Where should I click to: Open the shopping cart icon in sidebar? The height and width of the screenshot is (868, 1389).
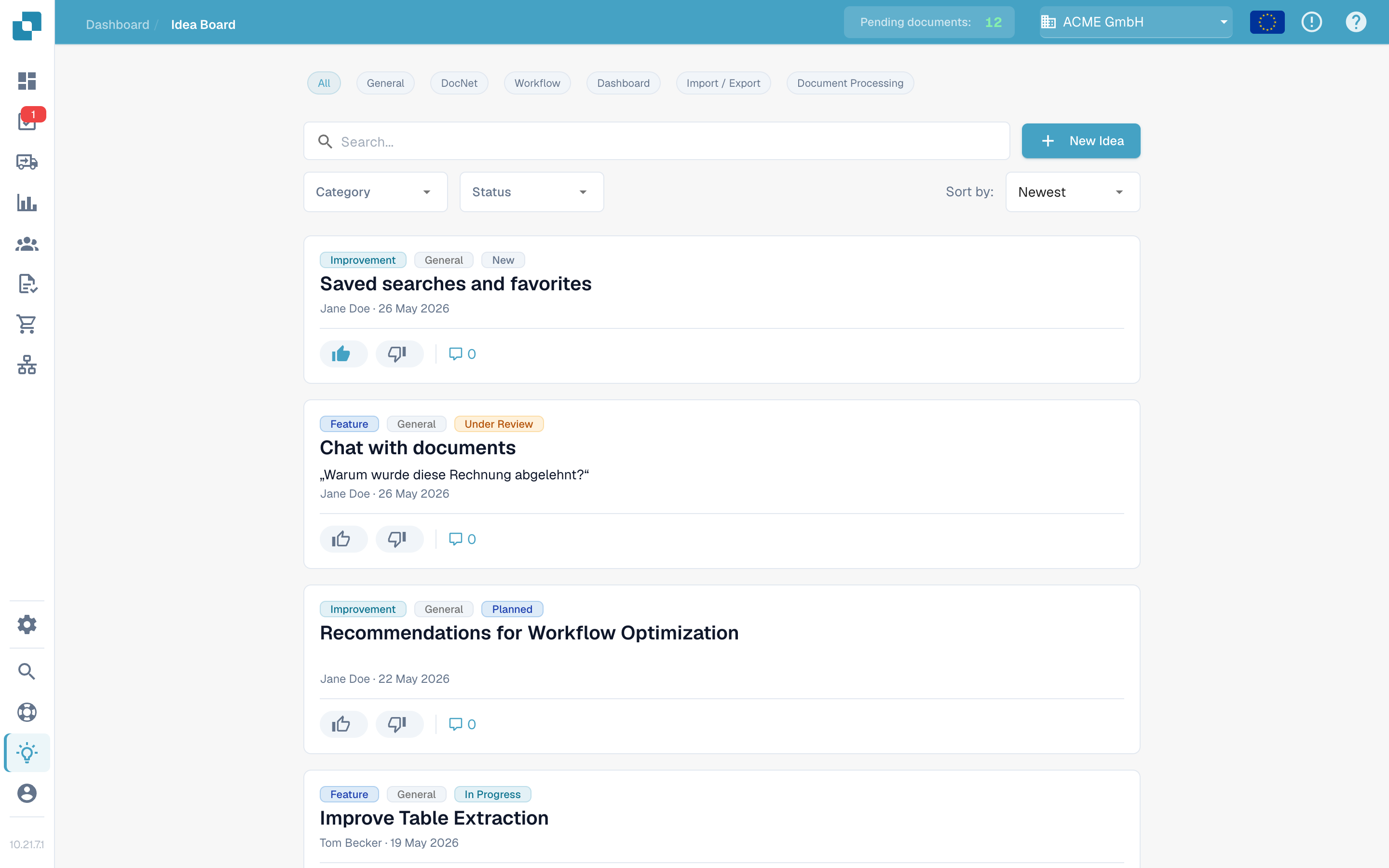[27, 325]
